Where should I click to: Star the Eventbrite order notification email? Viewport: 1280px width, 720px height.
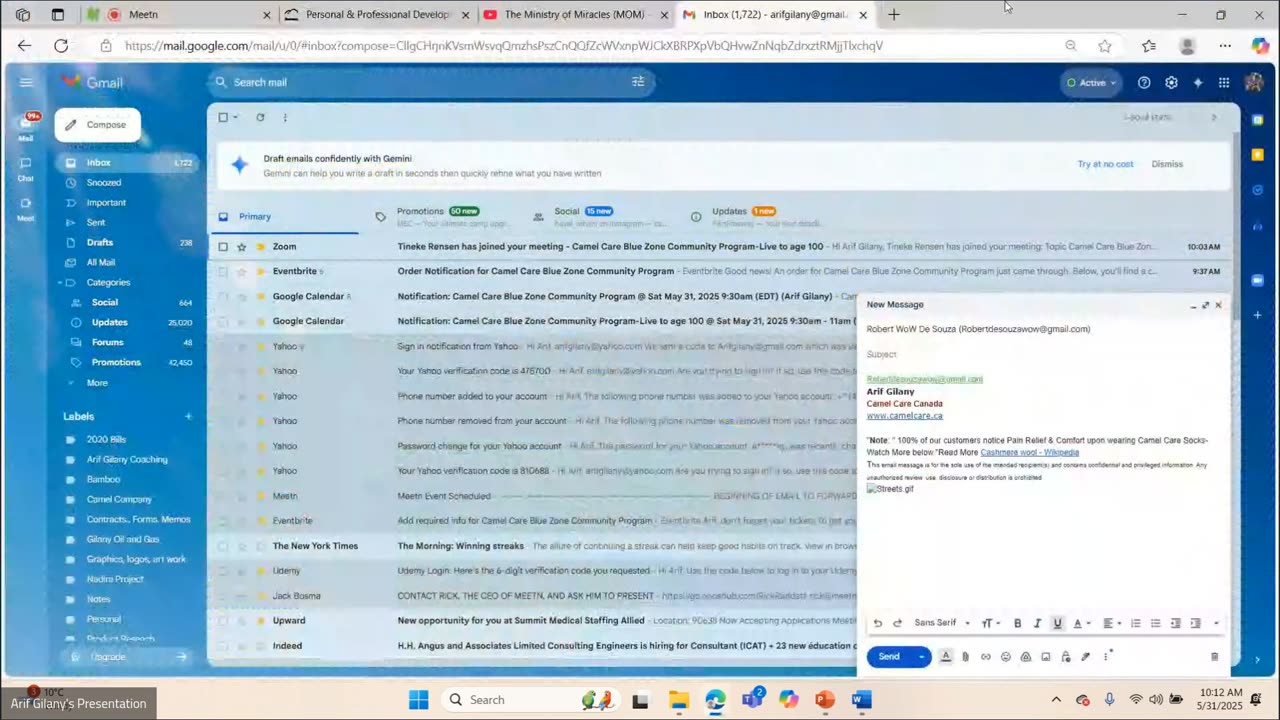(241, 271)
